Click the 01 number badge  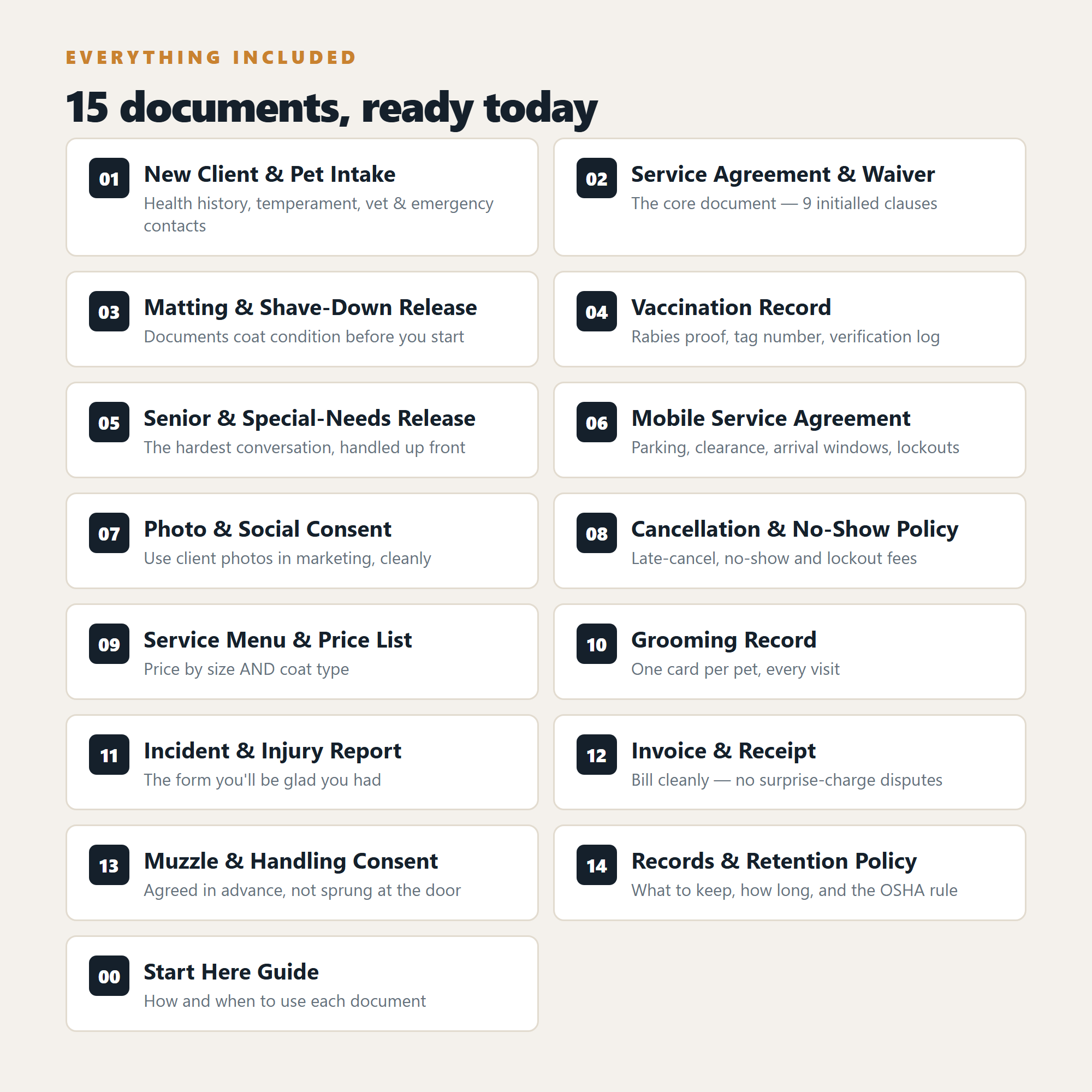click(x=109, y=178)
